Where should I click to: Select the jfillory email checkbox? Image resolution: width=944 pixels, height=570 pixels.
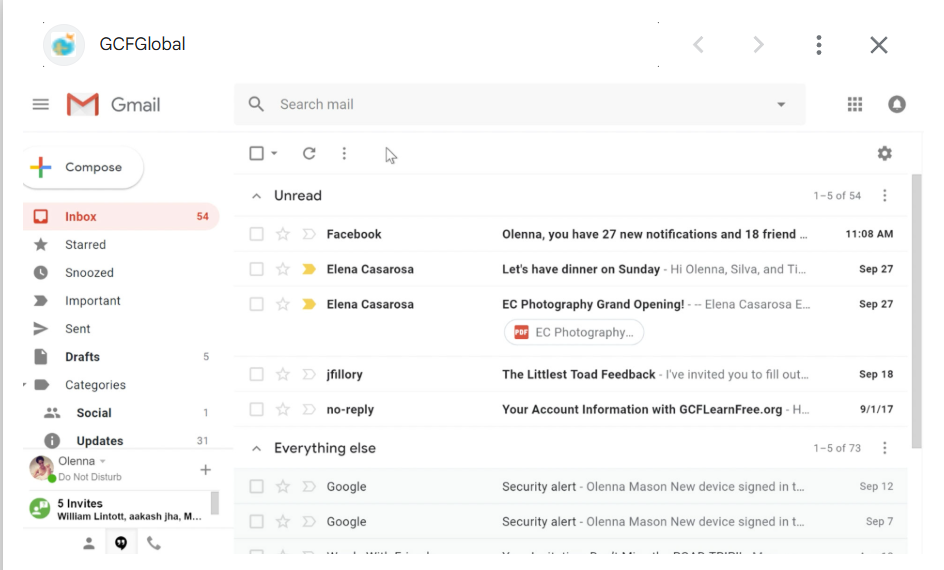point(256,374)
